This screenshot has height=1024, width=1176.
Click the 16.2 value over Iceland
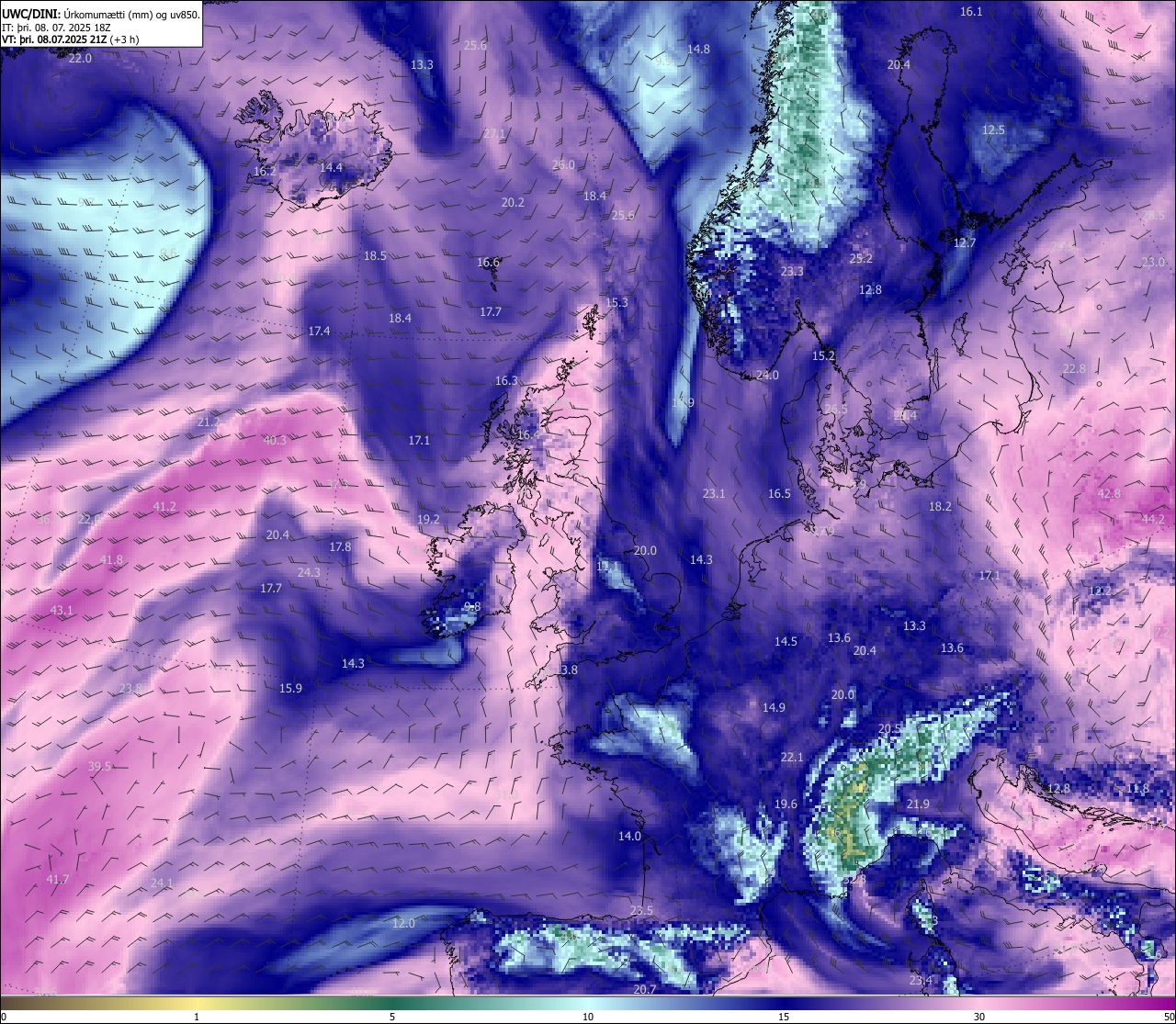(x=265, y=171)
